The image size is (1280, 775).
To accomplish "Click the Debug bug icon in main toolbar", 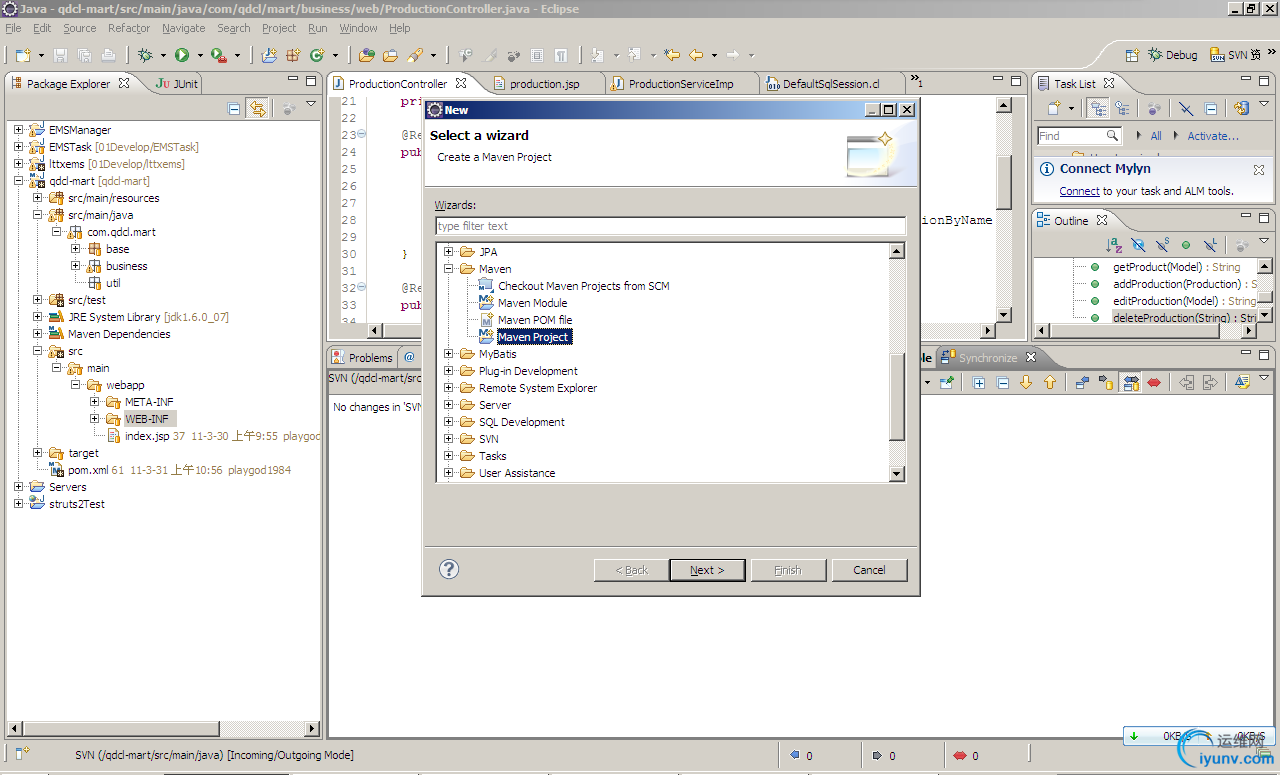I will [146, 55].
